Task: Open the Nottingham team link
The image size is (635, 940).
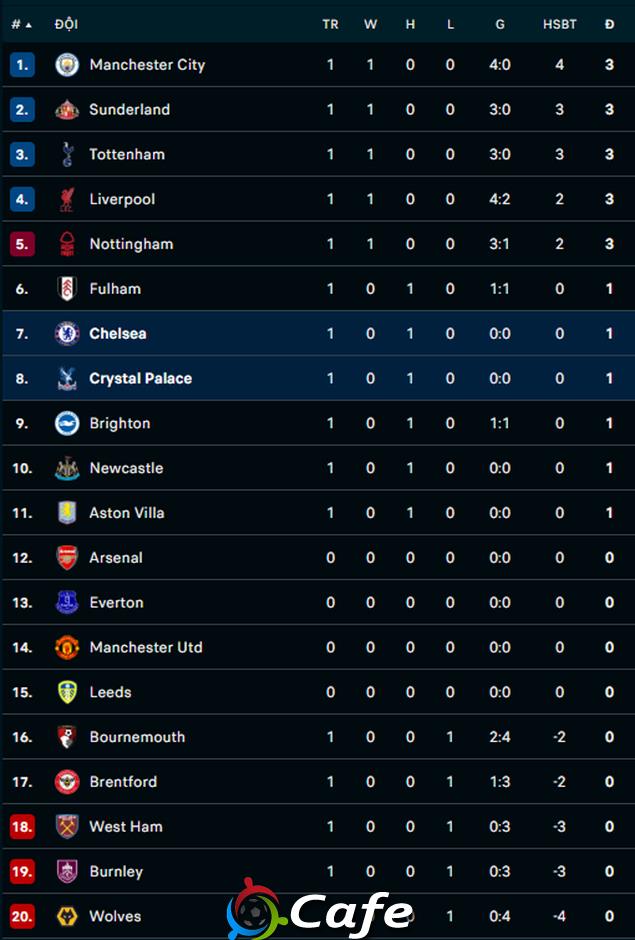Action: pyautogui.click(x=131, y=244)
